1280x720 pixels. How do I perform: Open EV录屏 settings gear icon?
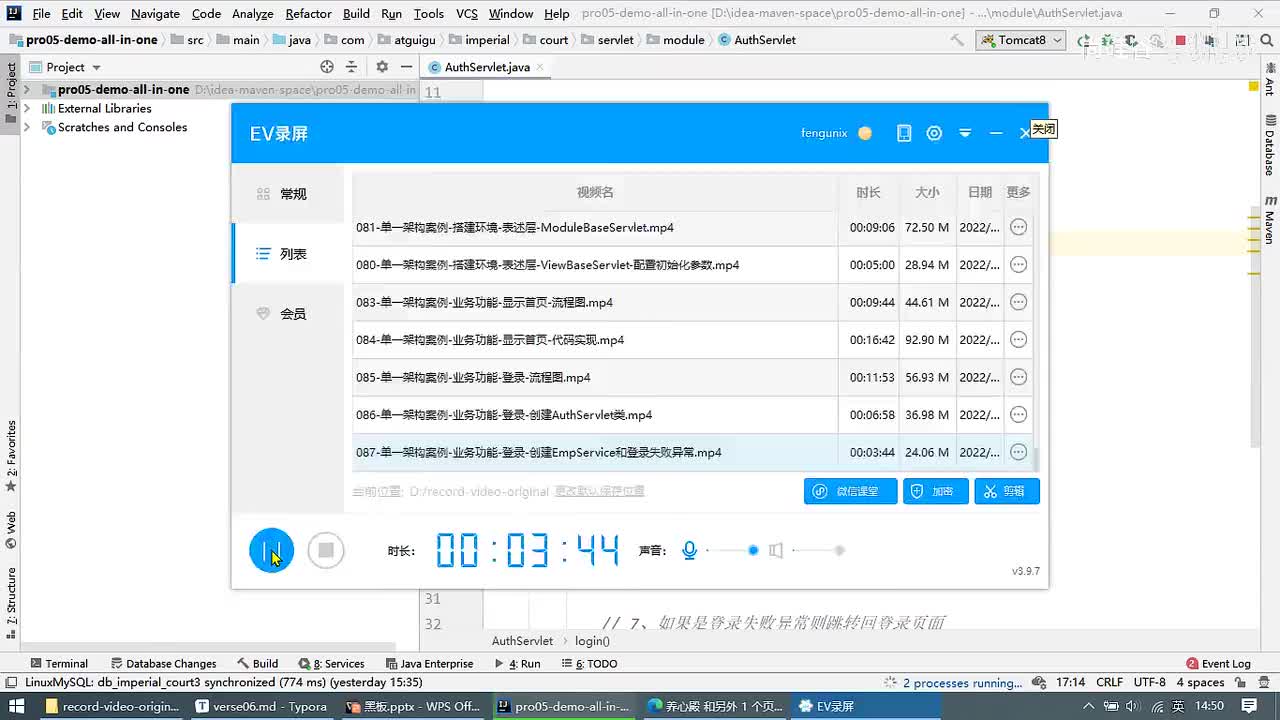[x=934, y=133]
